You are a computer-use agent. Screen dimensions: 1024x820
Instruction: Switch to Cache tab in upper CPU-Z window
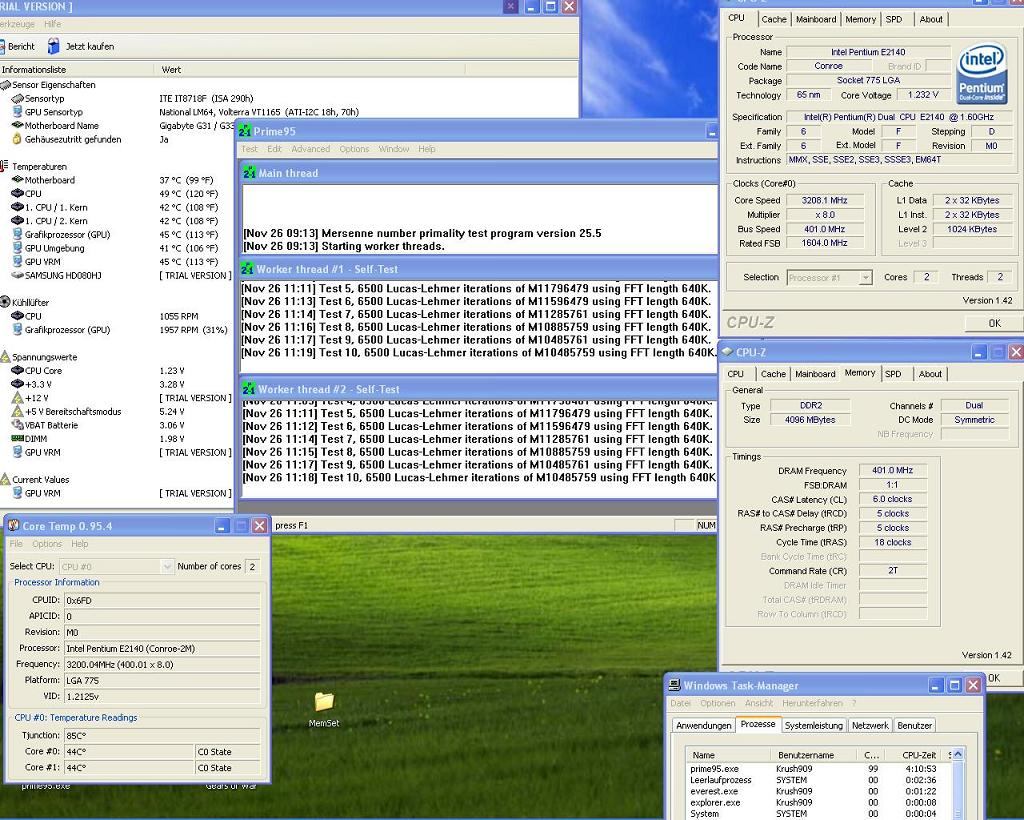point(773,20)
